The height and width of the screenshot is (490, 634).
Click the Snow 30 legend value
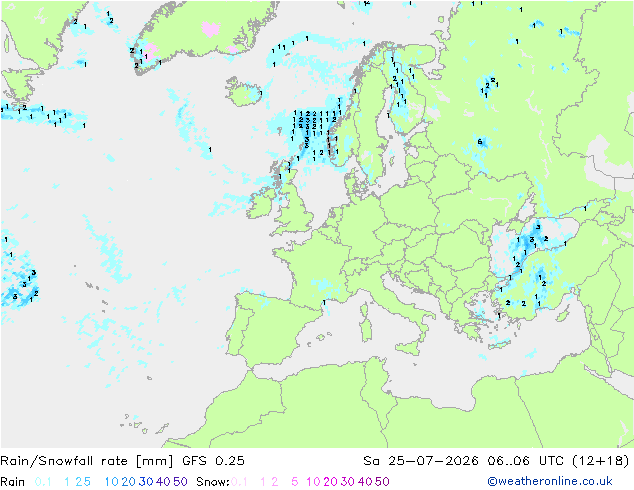coord(348,482)
